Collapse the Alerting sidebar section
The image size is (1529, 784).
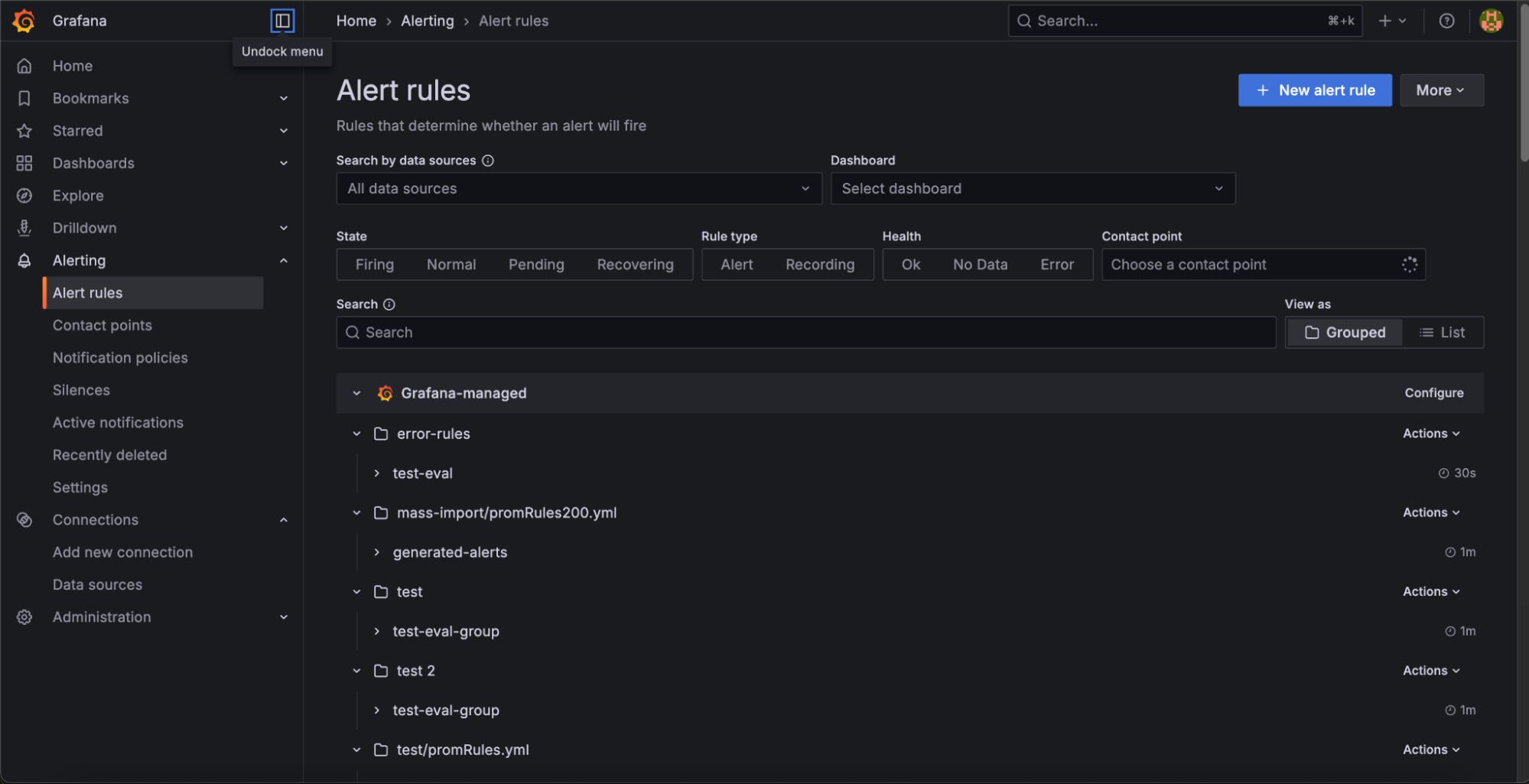pos(284,261)
